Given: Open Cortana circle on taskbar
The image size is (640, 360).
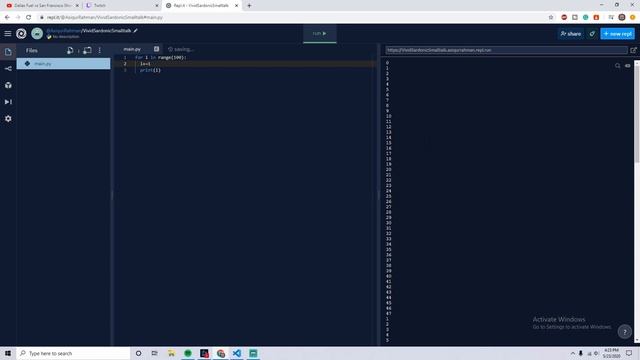Looking at the screenshot, I should click(138, 353).
